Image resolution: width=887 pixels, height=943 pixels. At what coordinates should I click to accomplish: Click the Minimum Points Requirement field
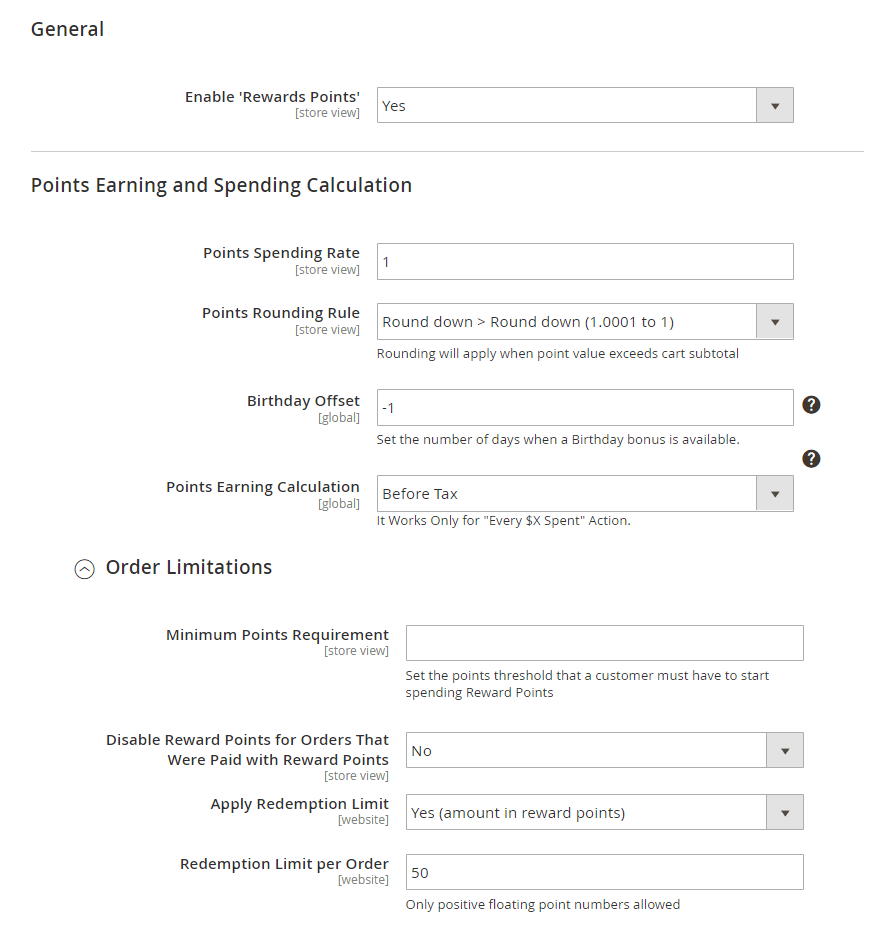pos(604,643)
